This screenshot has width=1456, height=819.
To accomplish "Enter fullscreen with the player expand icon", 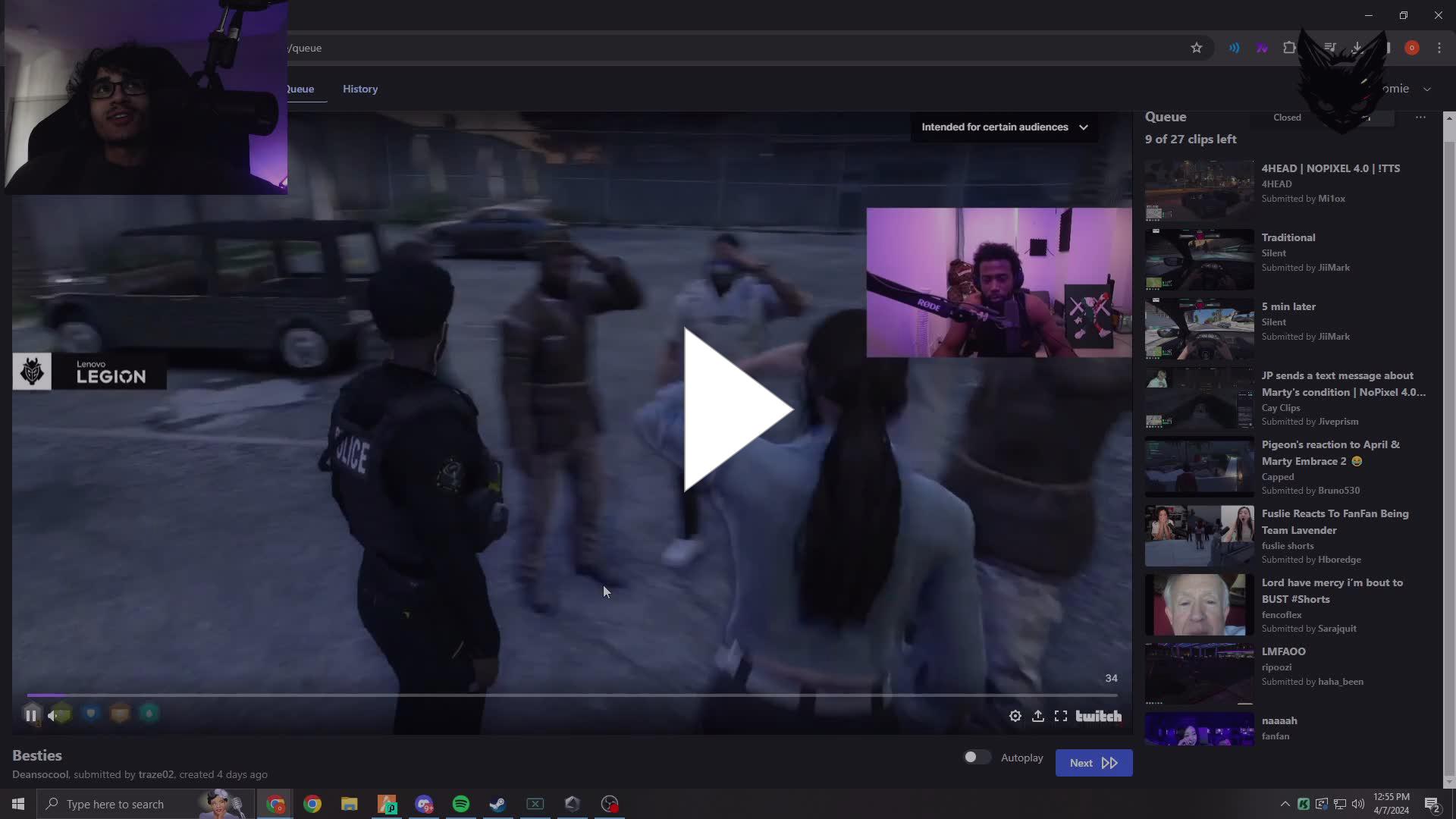I will [1061, 715].
